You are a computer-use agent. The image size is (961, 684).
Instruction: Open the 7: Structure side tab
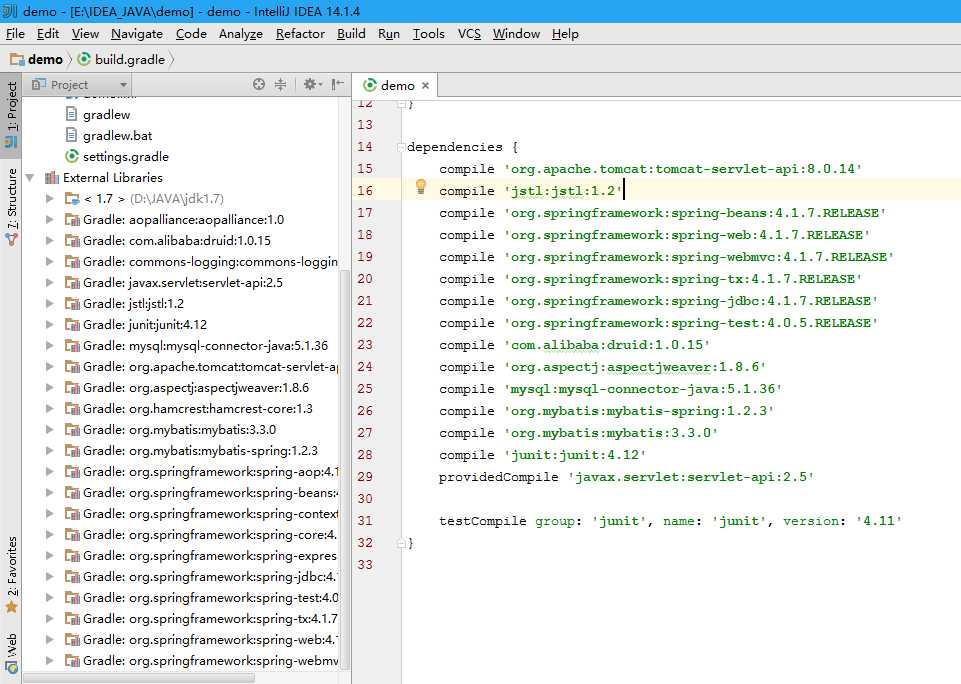[x=11, y=208]
